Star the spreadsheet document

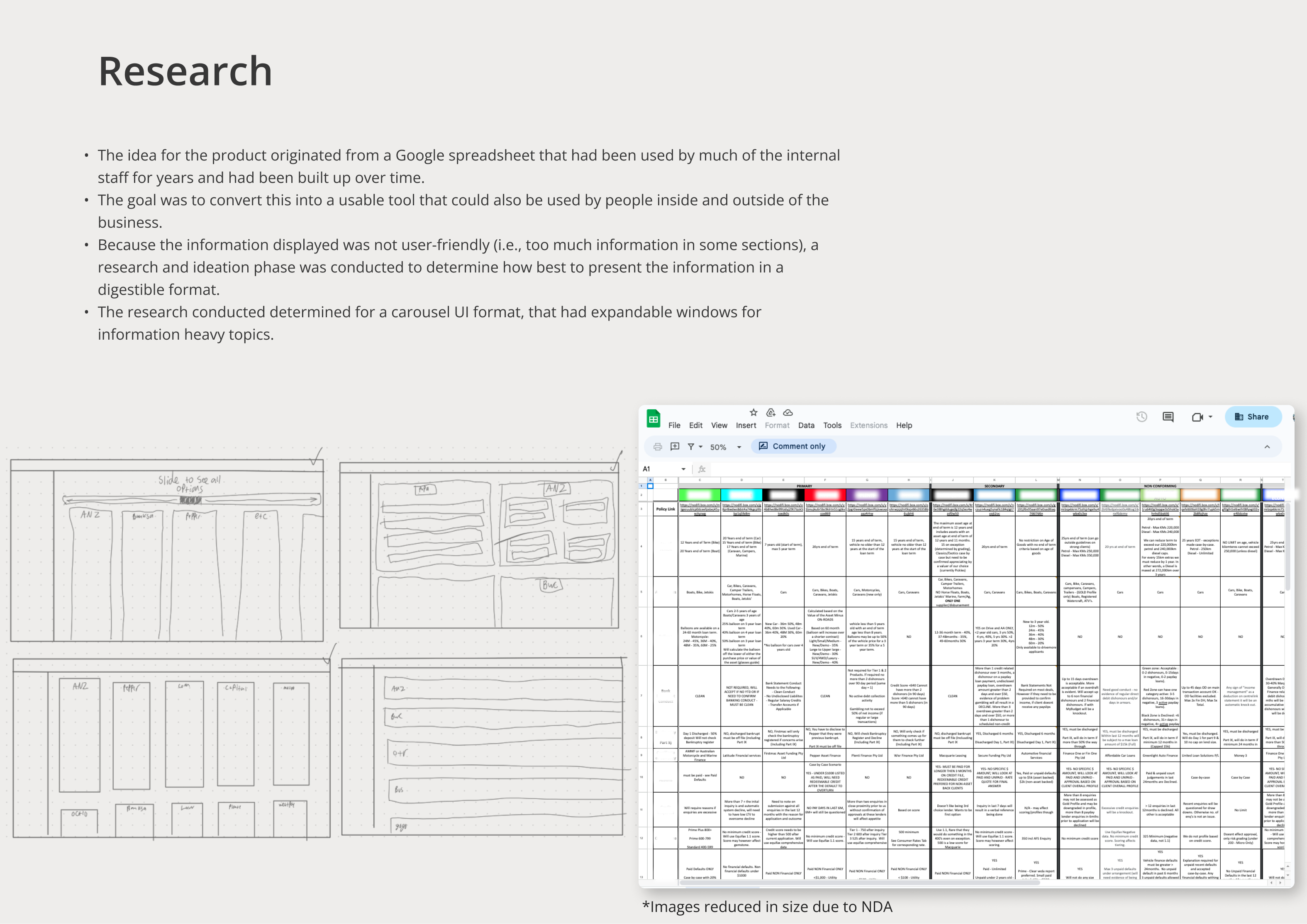click(x=753, y=413)
